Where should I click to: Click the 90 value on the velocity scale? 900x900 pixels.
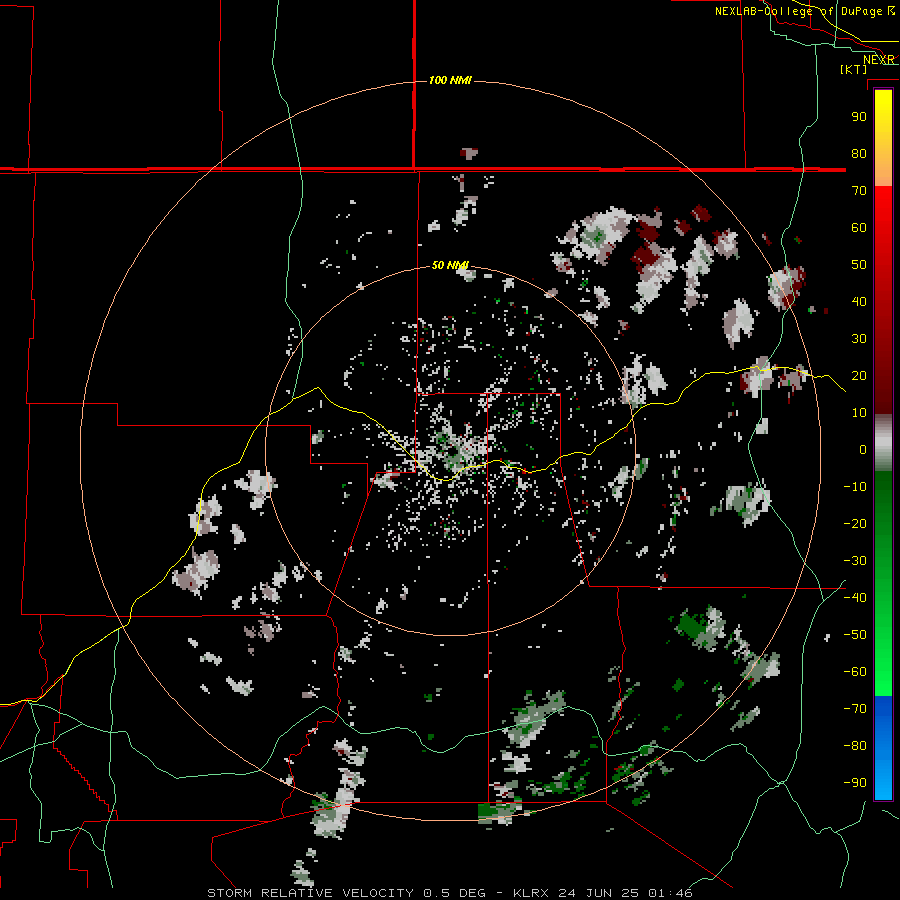[x=859, y=117]
